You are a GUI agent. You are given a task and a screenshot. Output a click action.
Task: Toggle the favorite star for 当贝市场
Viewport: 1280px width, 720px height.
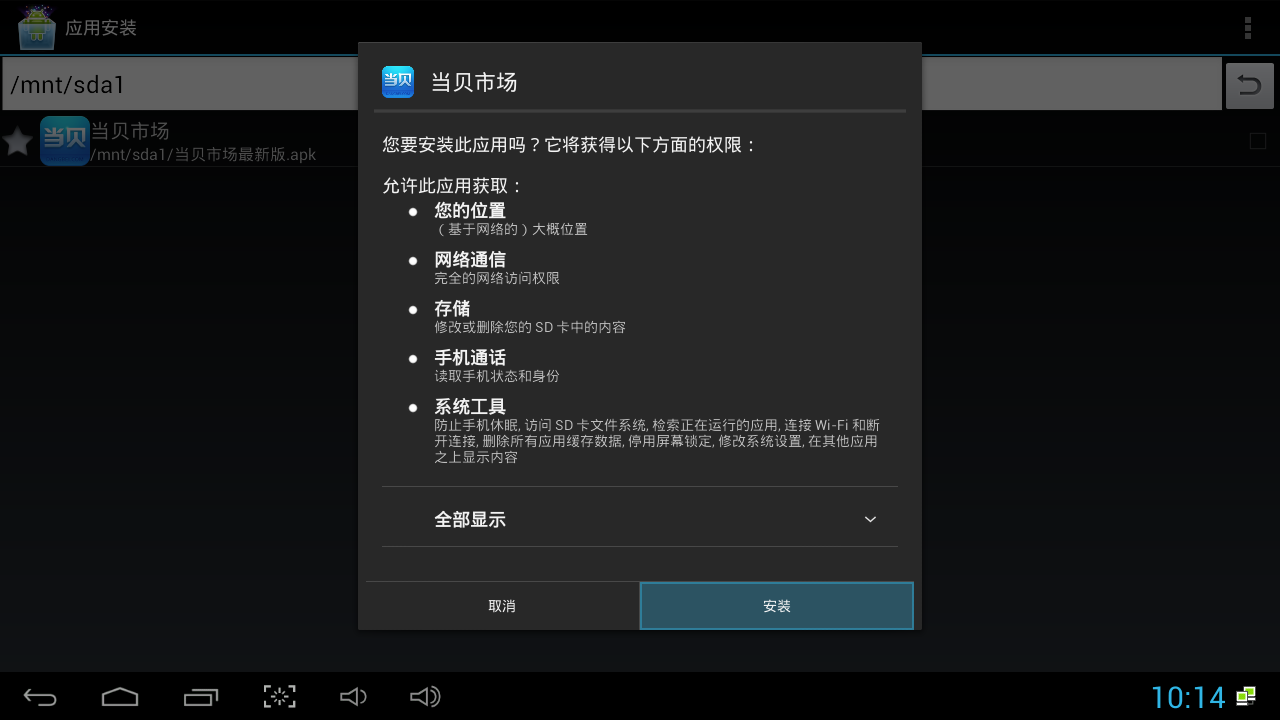18,142
